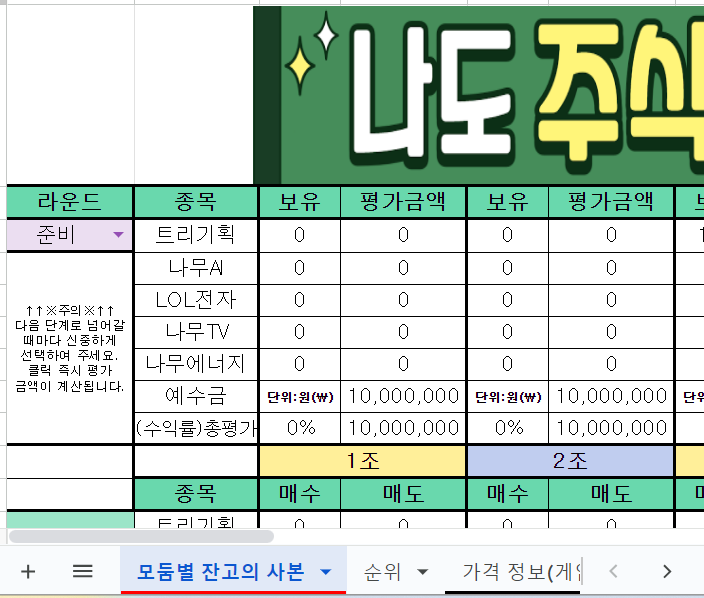The width and height of the screenshot is (704, 598).
Task: Select 1조's 보유 header cell
Action: [299, 202]
